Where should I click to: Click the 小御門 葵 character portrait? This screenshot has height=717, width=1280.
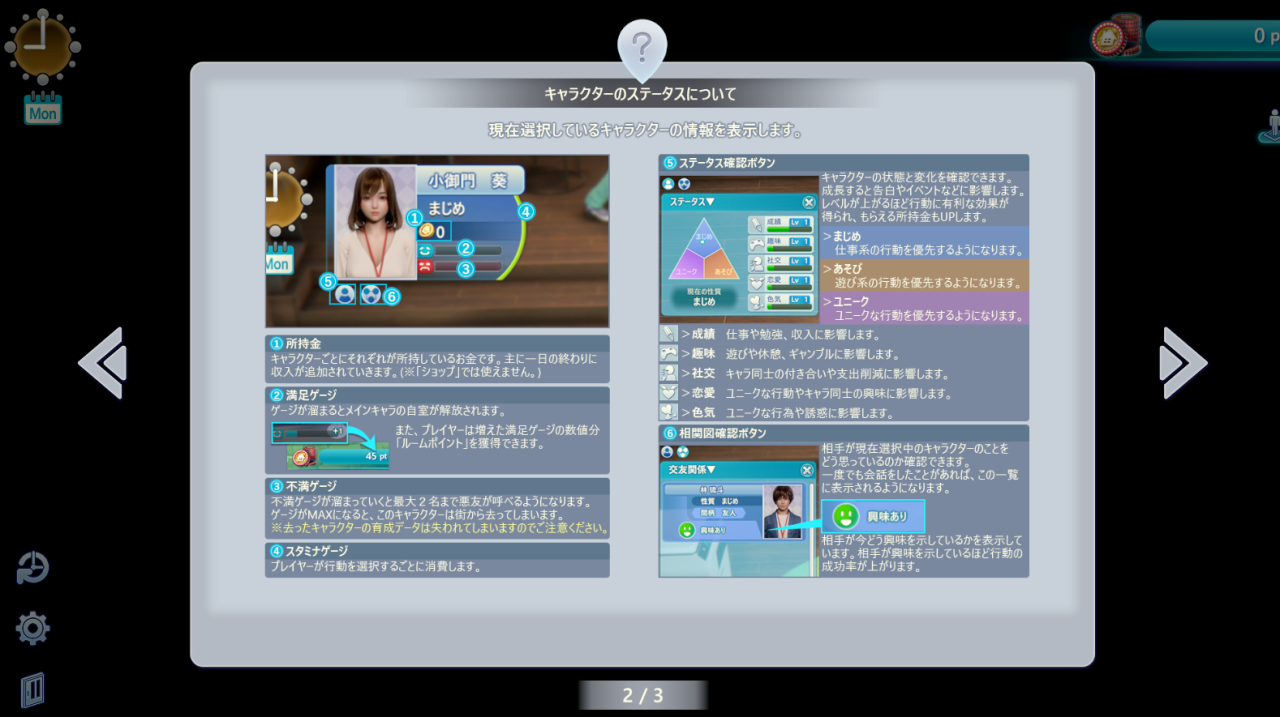[375, 223]
